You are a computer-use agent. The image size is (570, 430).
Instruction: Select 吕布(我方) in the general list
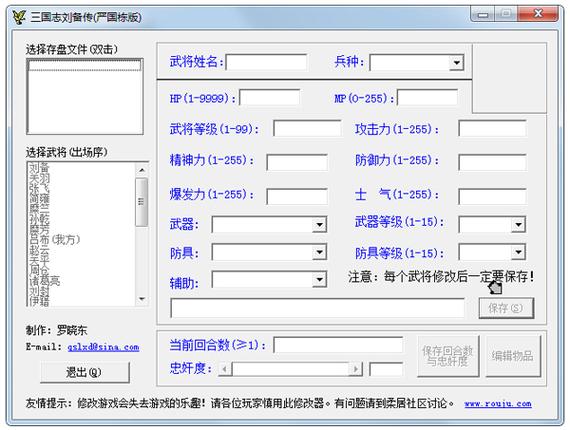click(x=55, y=240)
